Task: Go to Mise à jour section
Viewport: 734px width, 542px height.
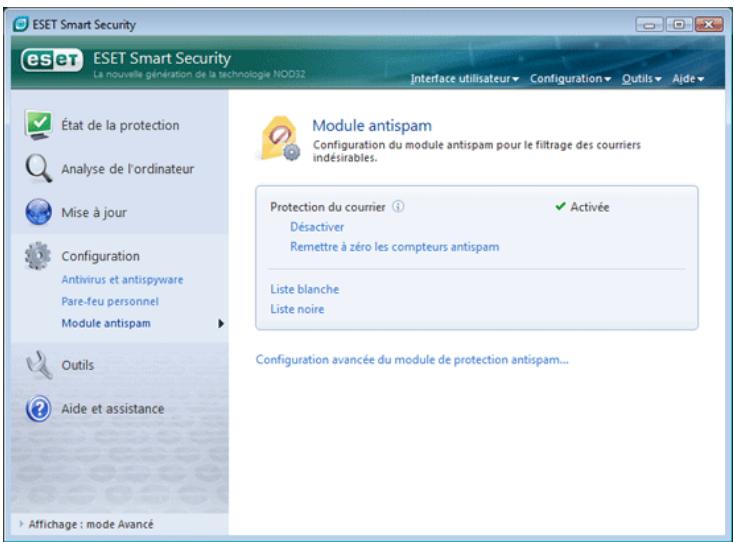Action: pos(94,212)
